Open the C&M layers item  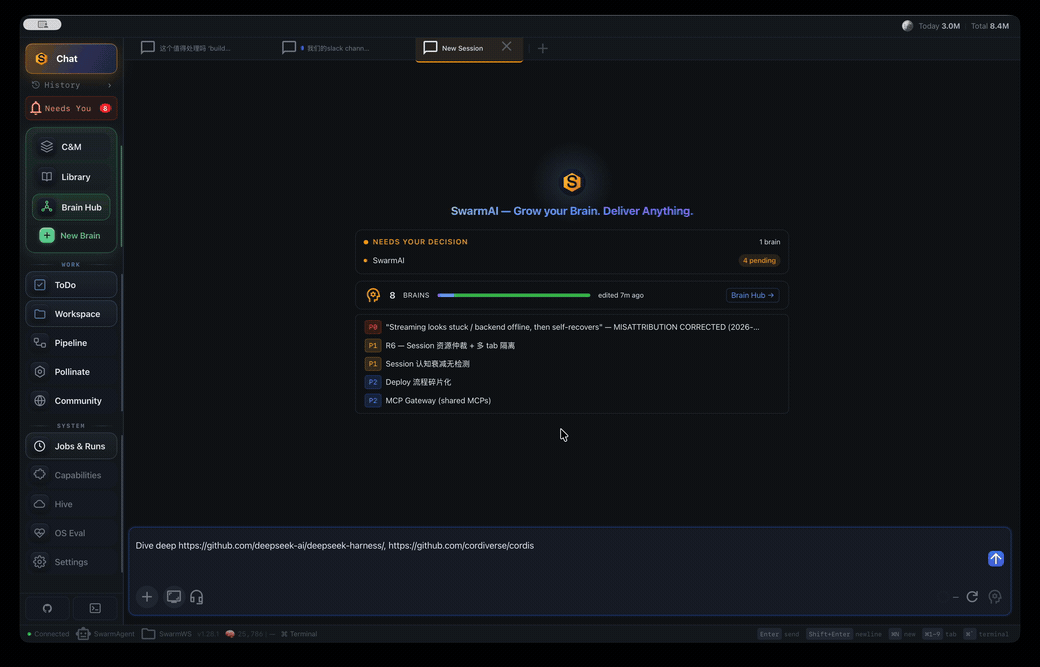(71, 147)
